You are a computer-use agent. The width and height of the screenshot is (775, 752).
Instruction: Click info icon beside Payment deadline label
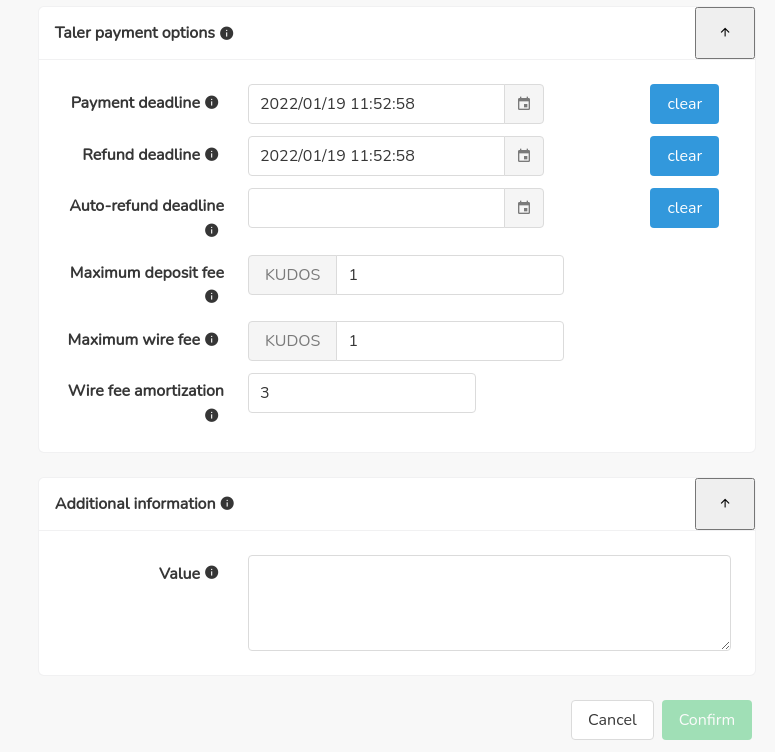tap(212, 103)
